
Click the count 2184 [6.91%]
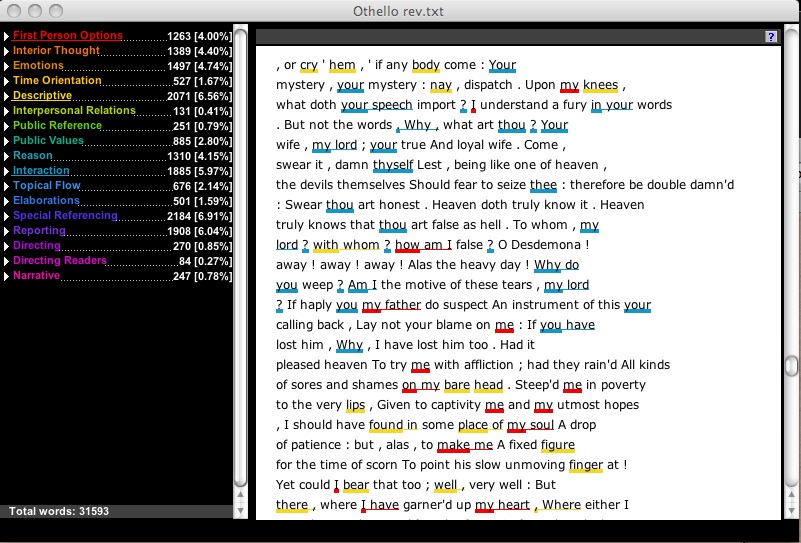199,216
